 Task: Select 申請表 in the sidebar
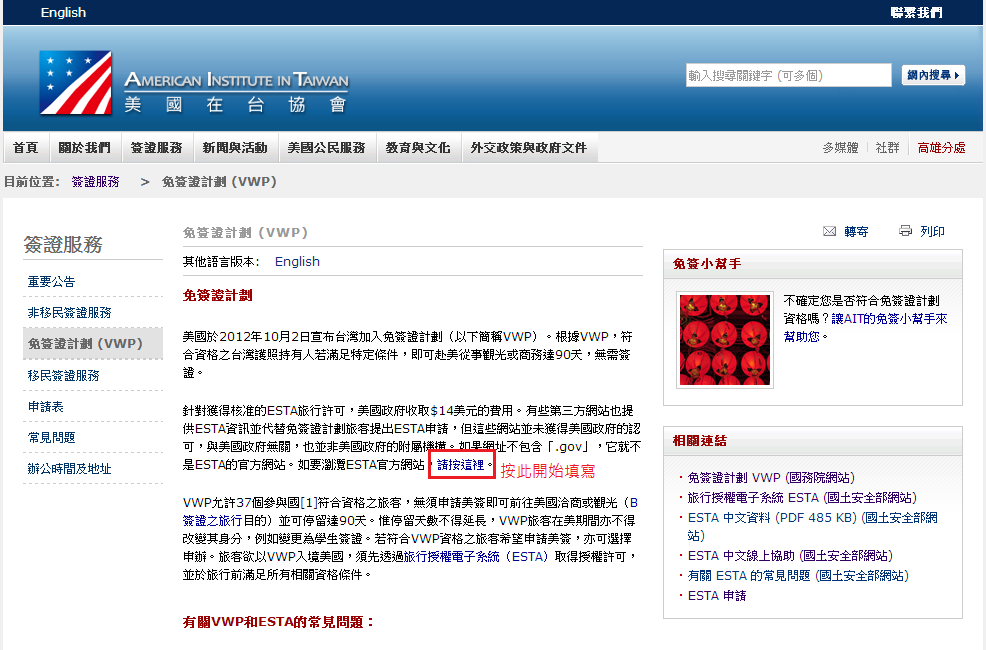[x=45, y=407]
